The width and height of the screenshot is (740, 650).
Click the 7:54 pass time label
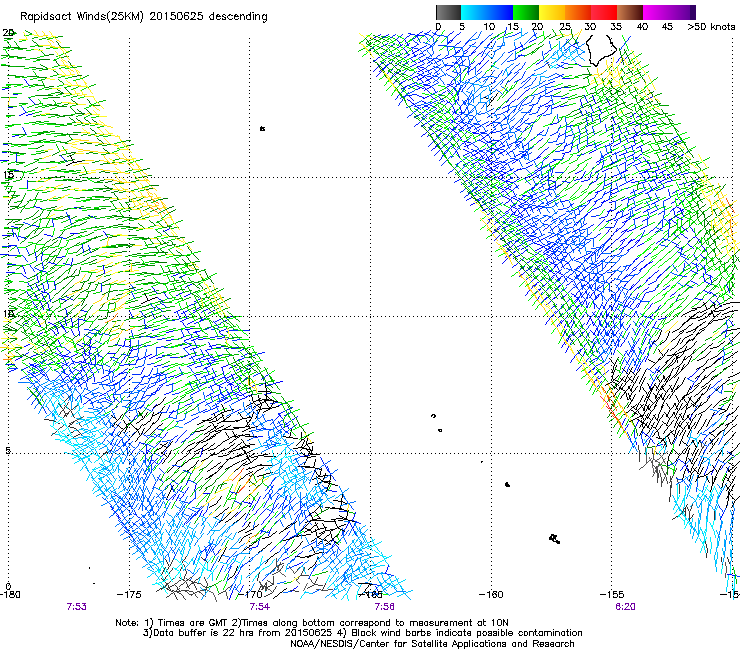pyautogui.click(x=260, y=607)
